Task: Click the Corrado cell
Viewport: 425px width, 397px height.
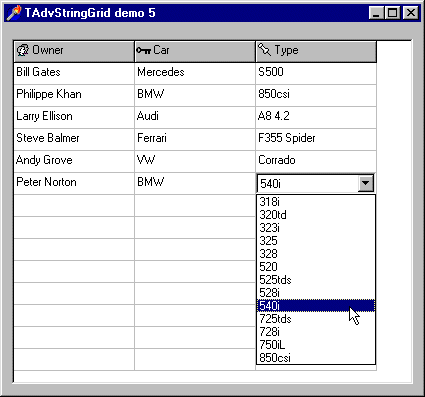Action: point(316,161)
